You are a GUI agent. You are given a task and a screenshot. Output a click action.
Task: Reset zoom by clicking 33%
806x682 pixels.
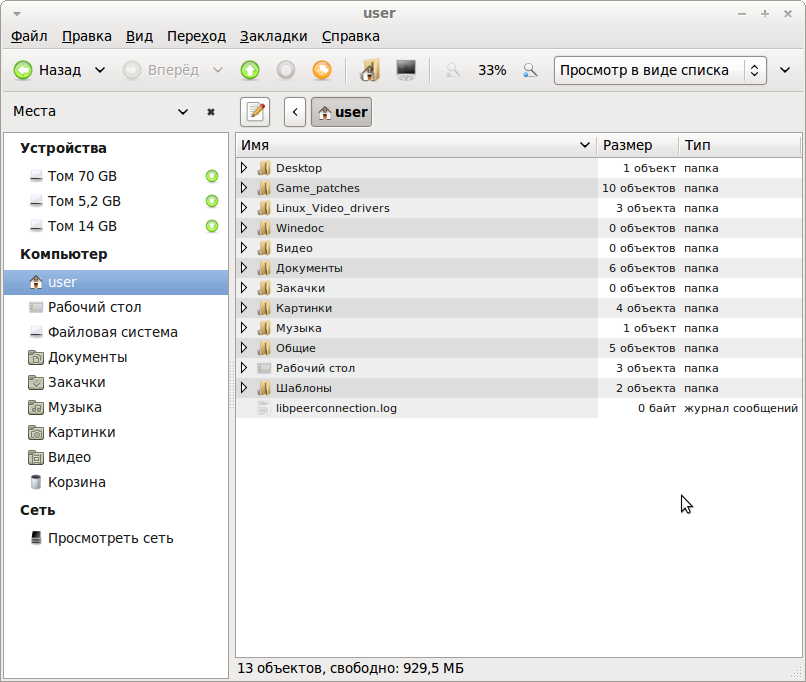pos(492,70)
